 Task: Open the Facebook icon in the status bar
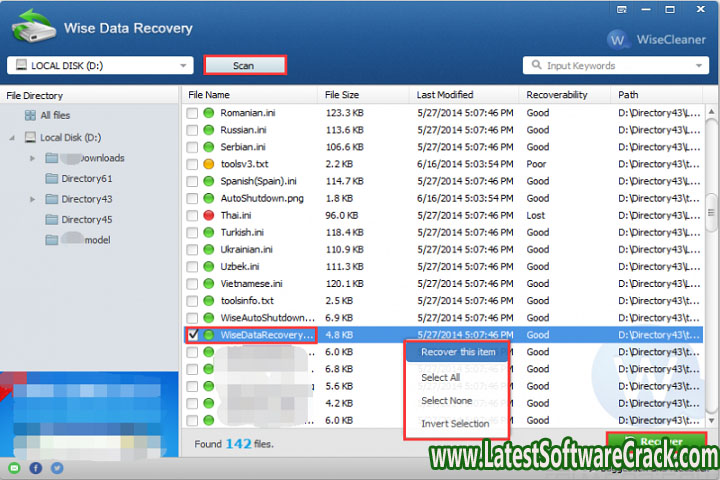click(35, 468)
